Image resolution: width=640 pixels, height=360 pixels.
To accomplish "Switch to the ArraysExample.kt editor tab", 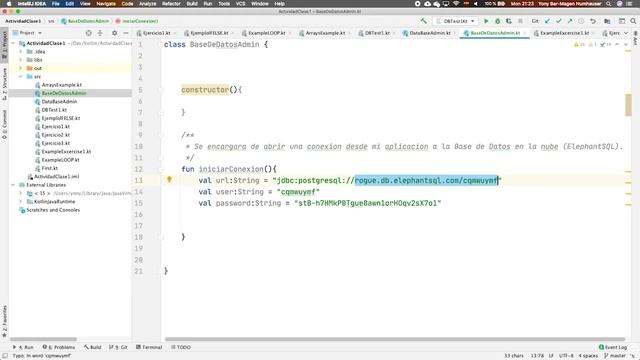I will [325, 33].
